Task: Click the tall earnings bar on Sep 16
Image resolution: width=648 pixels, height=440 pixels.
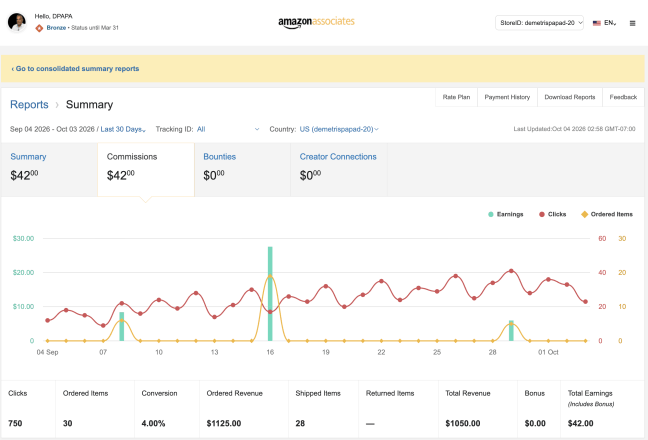Action: point(270,294)
